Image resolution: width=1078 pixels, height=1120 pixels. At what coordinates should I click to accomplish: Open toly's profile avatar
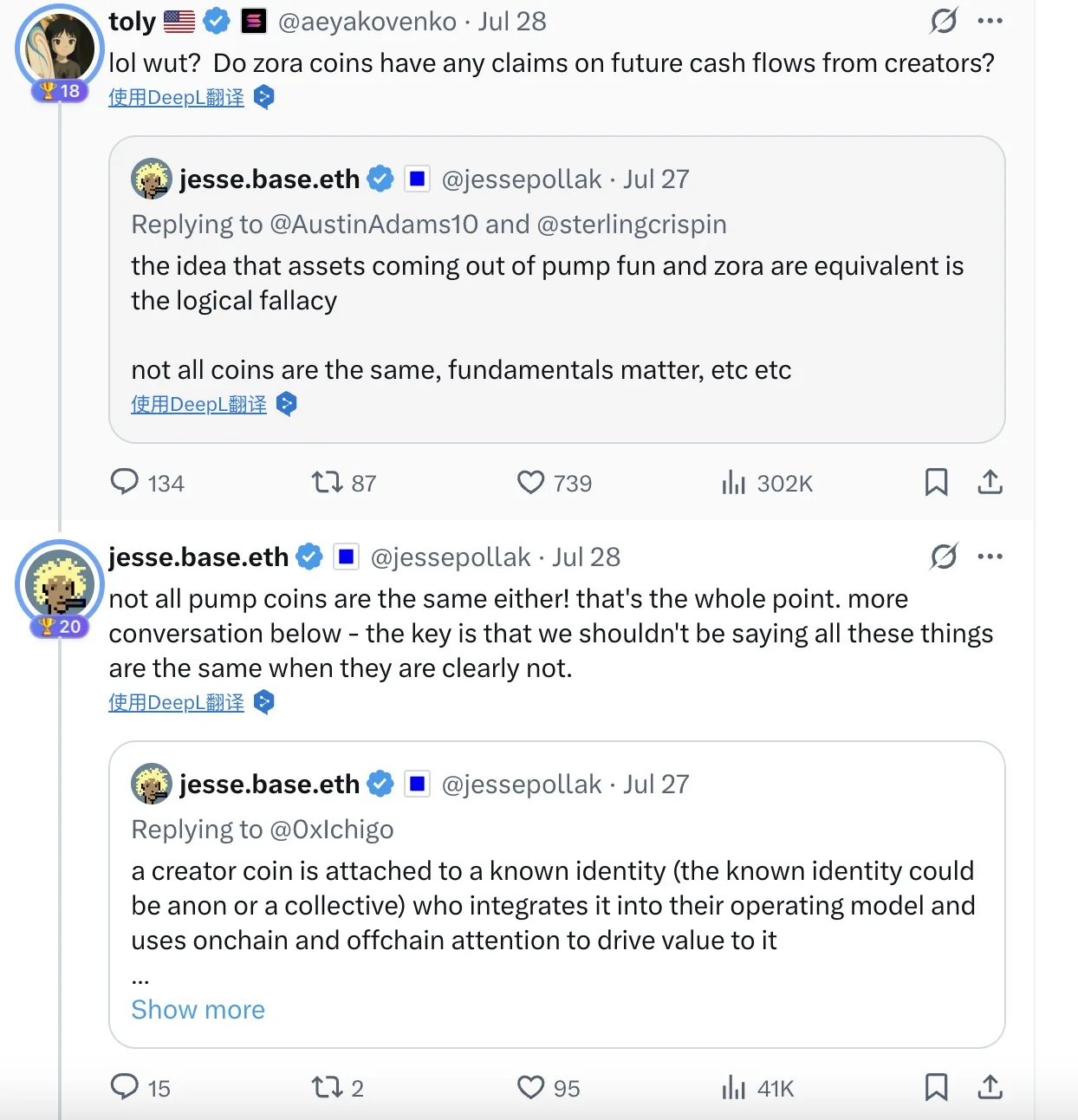(x=59, y=49)
